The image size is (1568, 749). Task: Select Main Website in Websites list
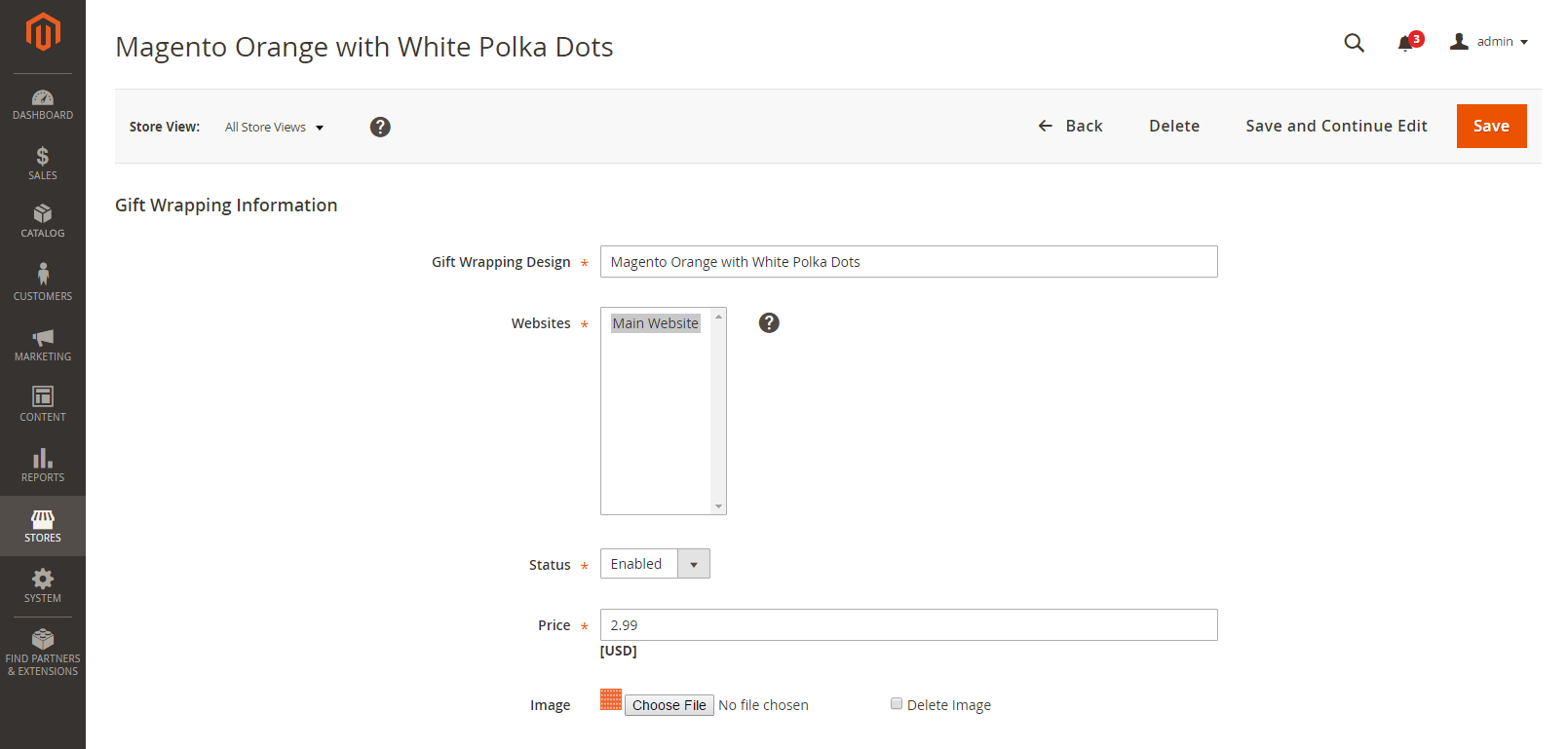(655, 323)
